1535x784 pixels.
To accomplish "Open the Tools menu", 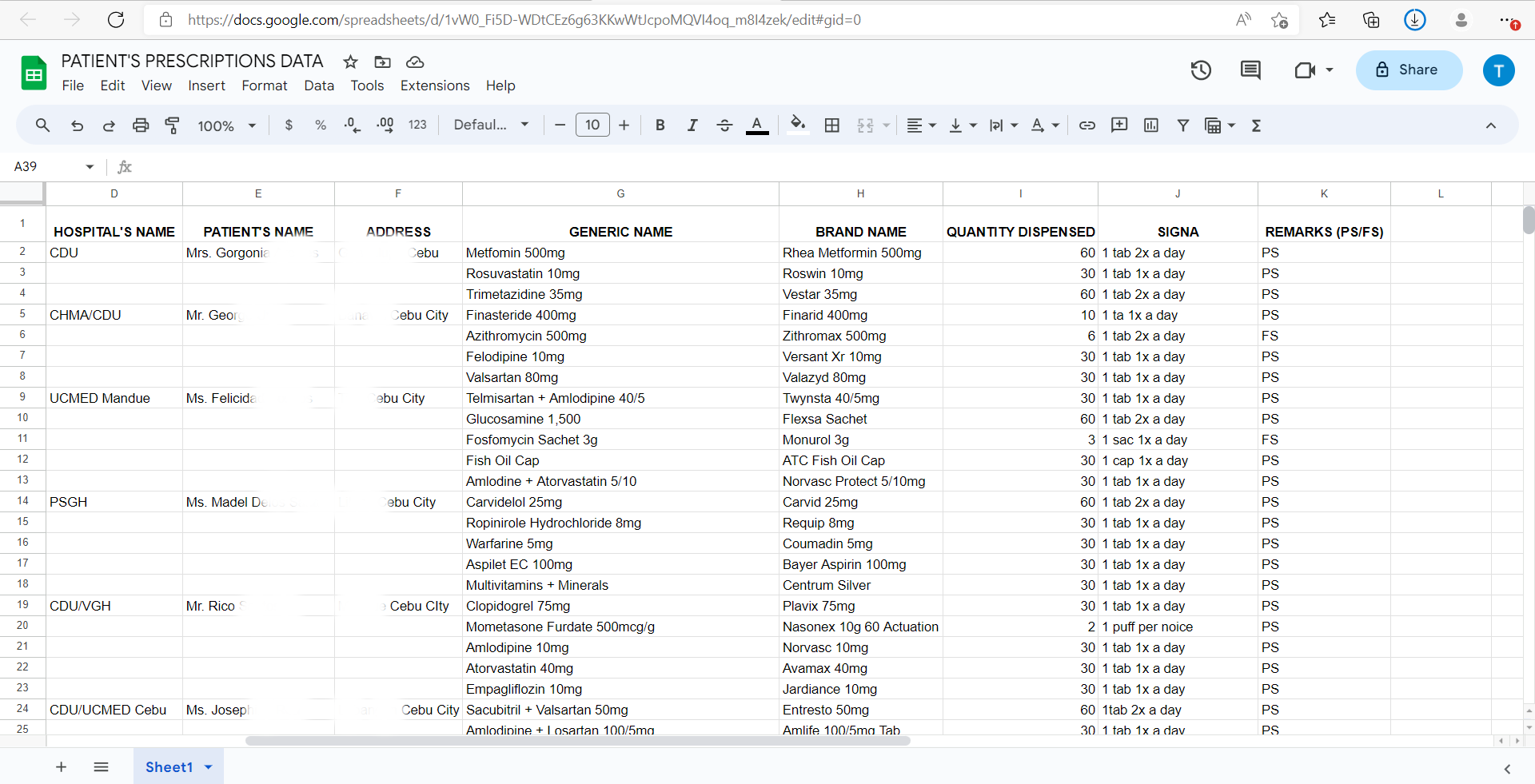I will [x=367, y=86].
